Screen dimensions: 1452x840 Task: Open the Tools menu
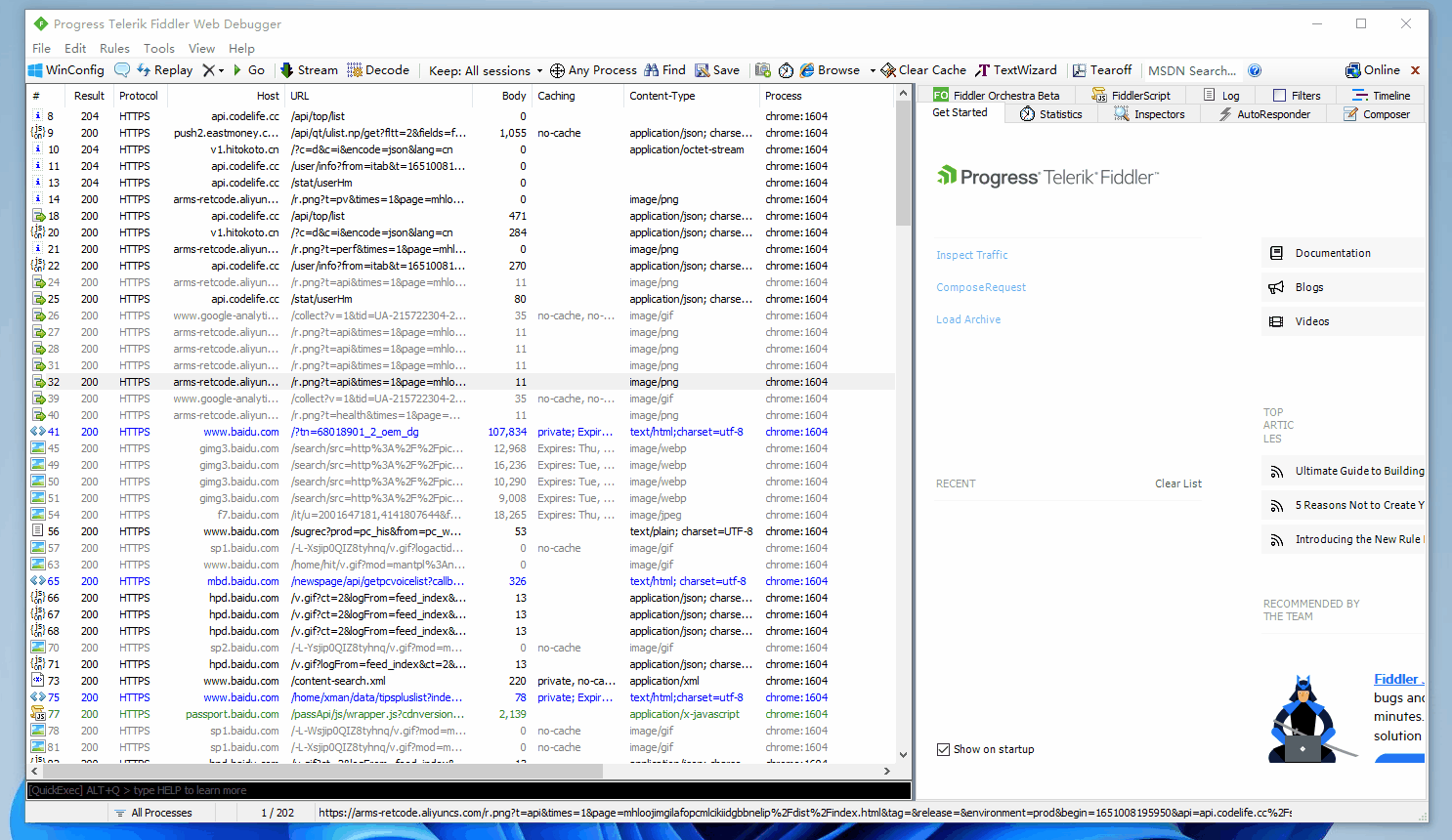click(x=159, y=48)
